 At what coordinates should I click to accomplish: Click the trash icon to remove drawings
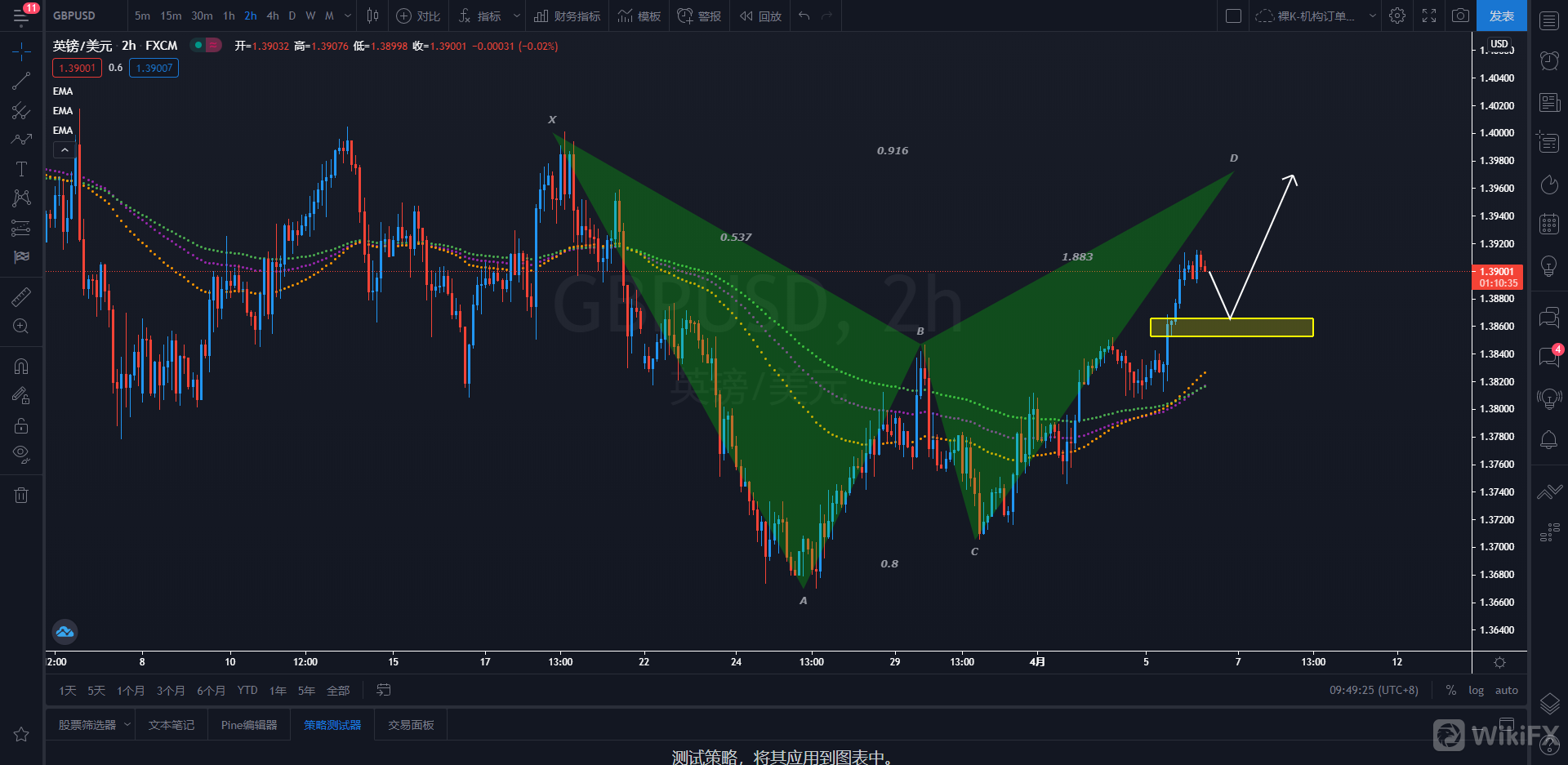pyautogui.click(x=21, y=495)
